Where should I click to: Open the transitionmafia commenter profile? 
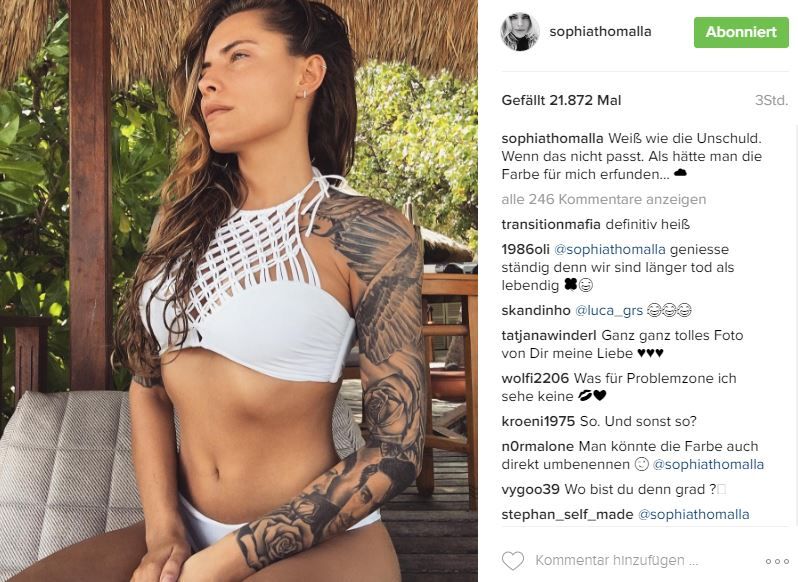pyautogui.click(x=551, y=224)
